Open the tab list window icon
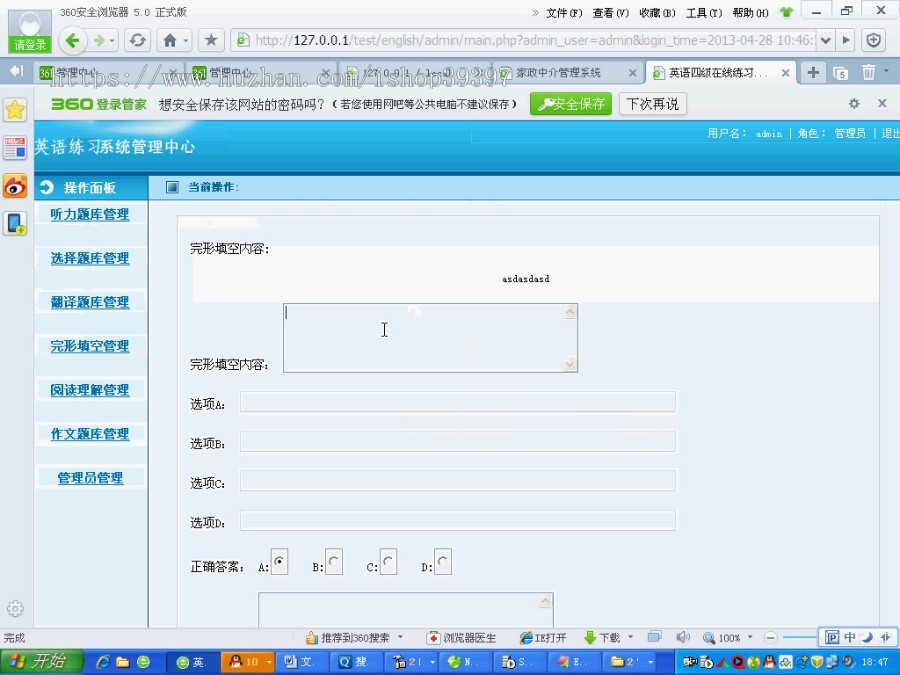This screenshot has height=675, width=900. 840,73
